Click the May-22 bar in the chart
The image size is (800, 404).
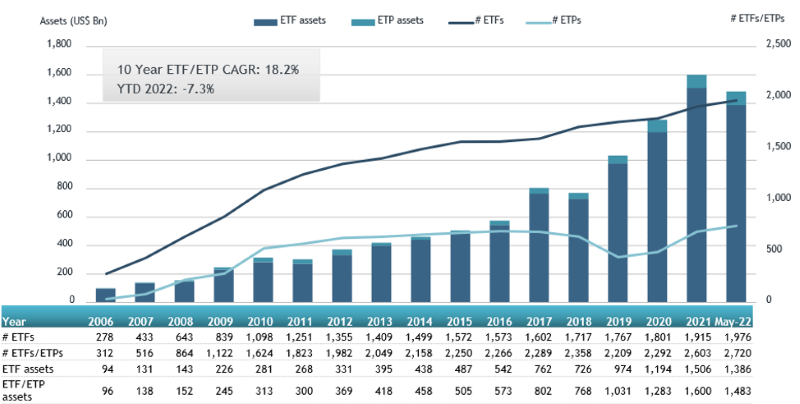(736, 198)
